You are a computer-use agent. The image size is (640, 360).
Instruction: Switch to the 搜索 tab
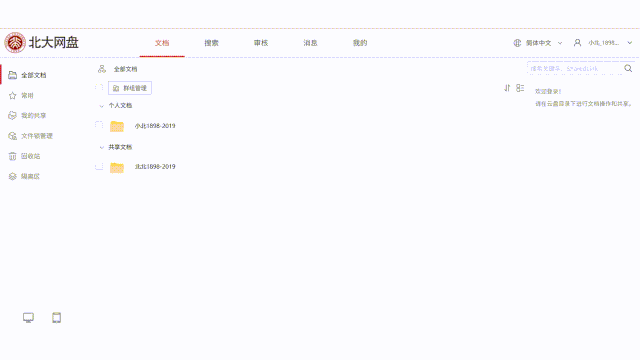coord(211,43)
